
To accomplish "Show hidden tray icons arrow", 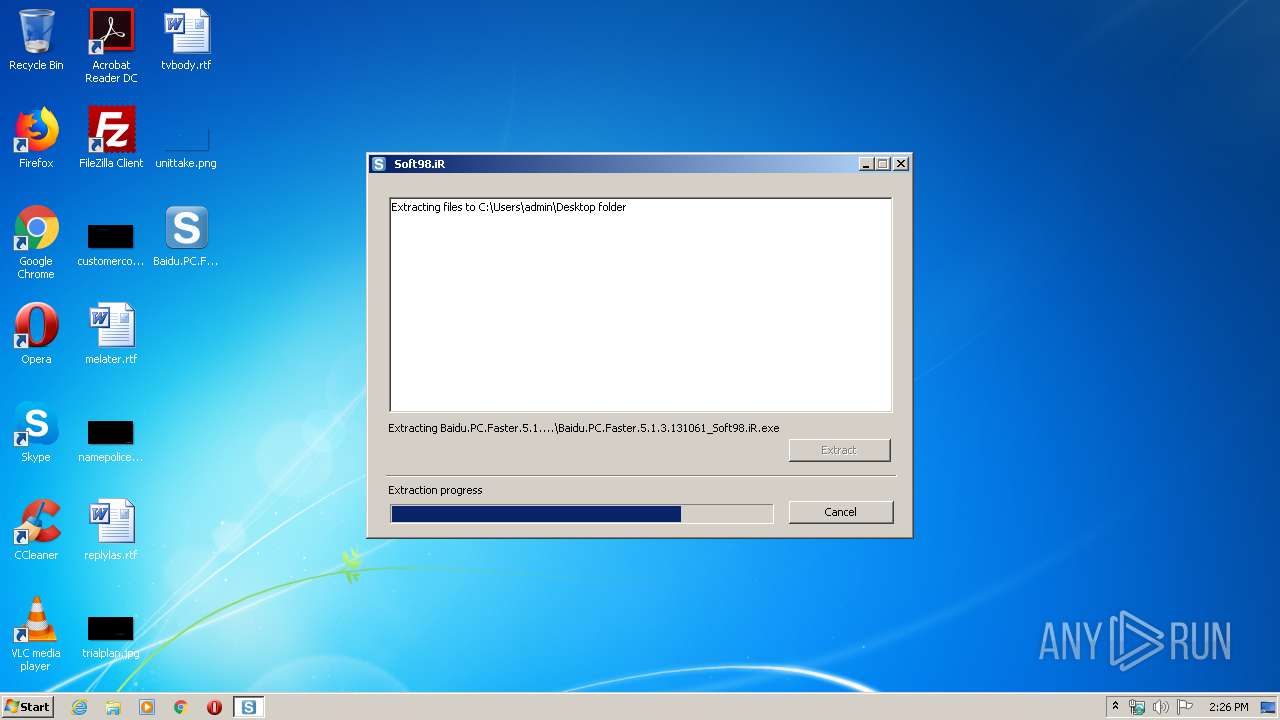I will point(1115,707).
